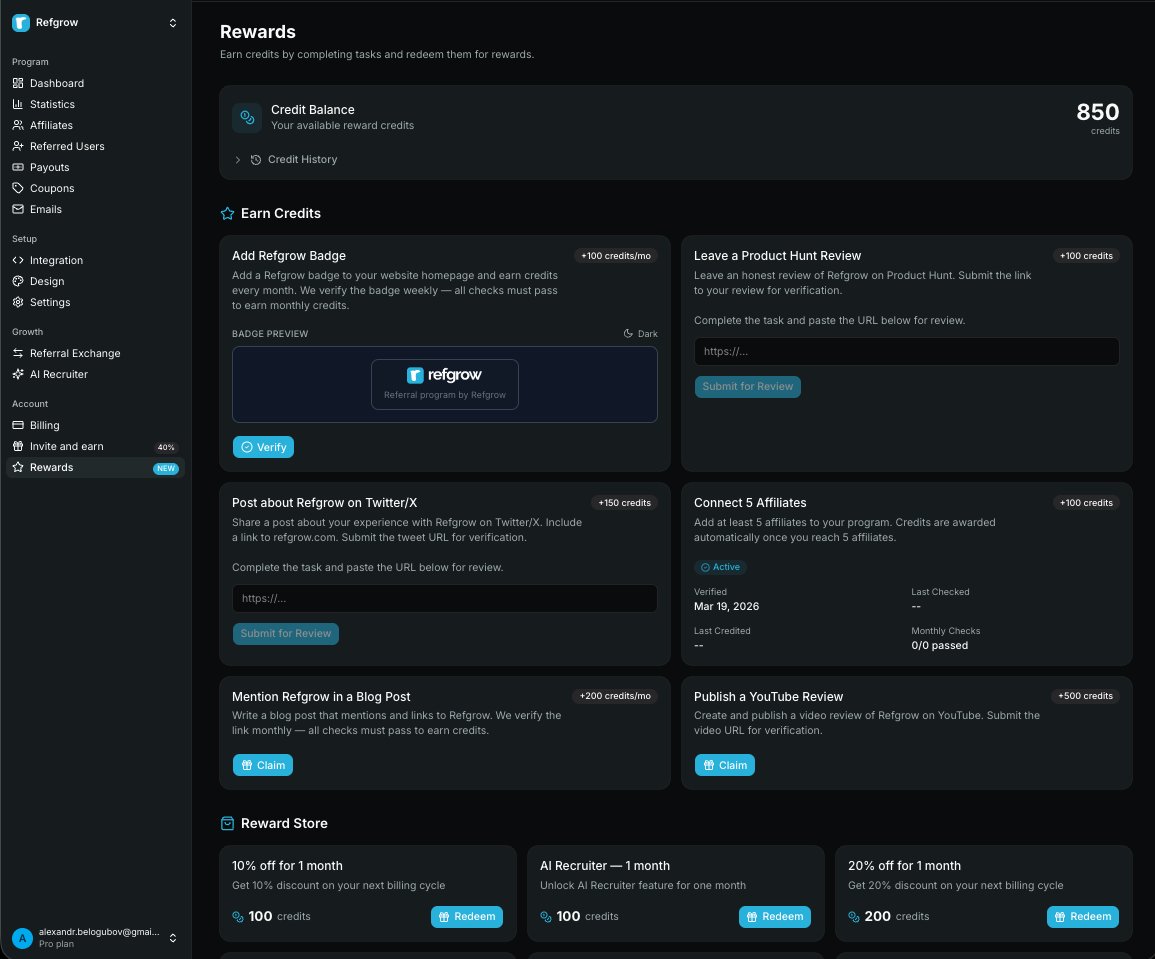1155x959 pixels.
Task: Click the Active status badge
Action: pyautogui.click(x=720, y=567)
